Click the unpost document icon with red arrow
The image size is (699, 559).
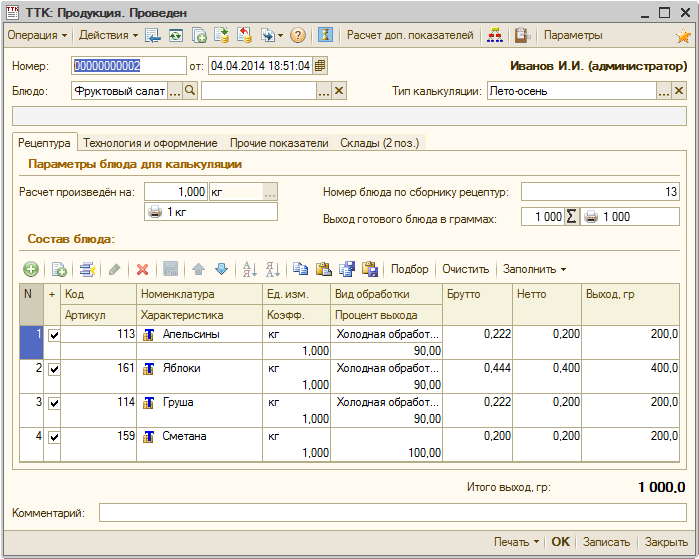pos(244,35)
